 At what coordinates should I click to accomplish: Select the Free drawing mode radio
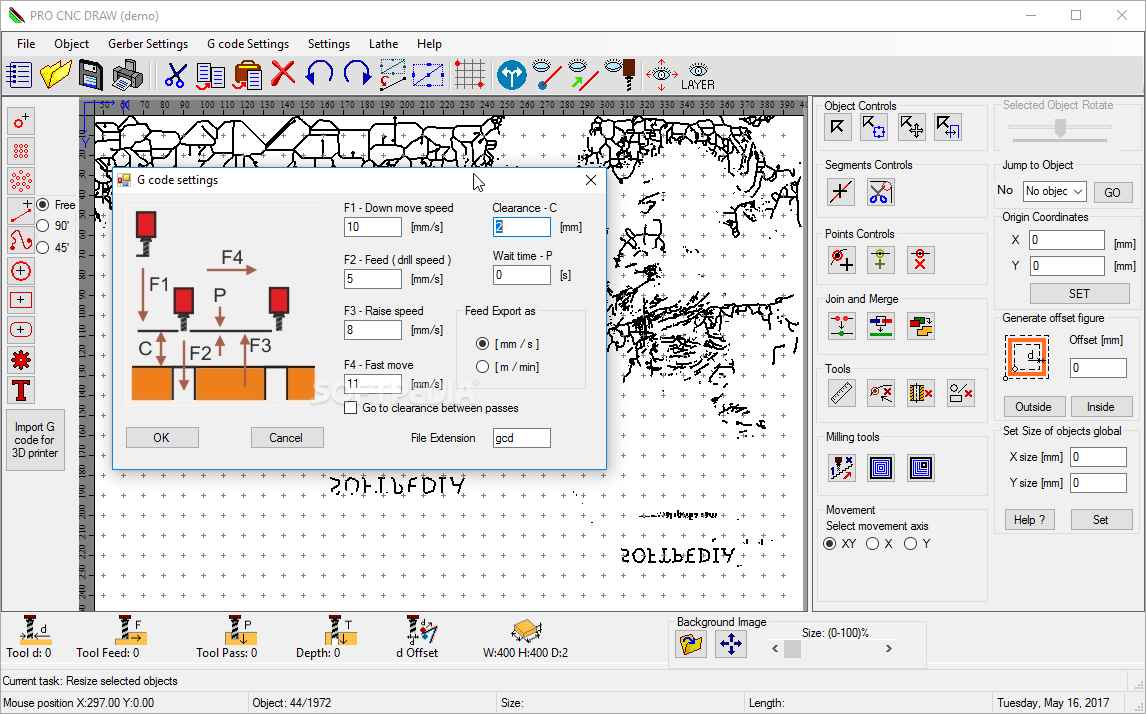[x=43, y=205]
